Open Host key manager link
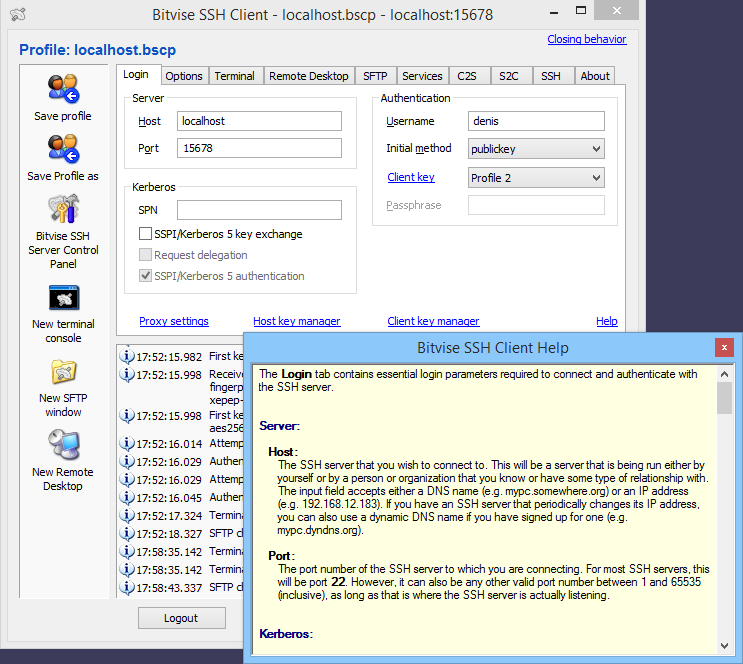 coord(297,321)
